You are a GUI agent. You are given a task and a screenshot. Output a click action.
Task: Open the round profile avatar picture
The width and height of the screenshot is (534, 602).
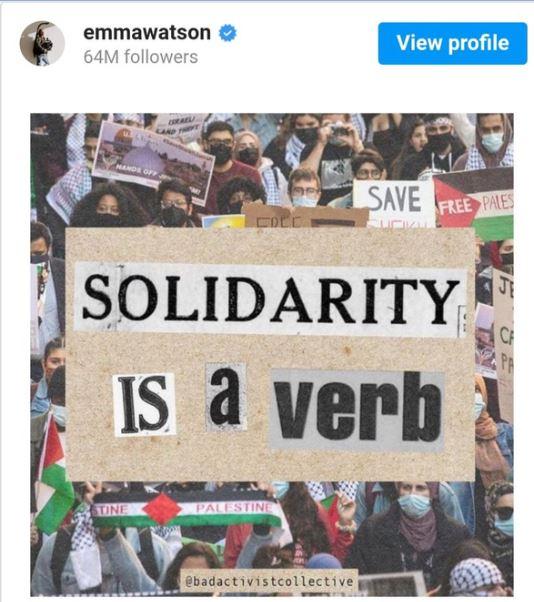point(42,43)
